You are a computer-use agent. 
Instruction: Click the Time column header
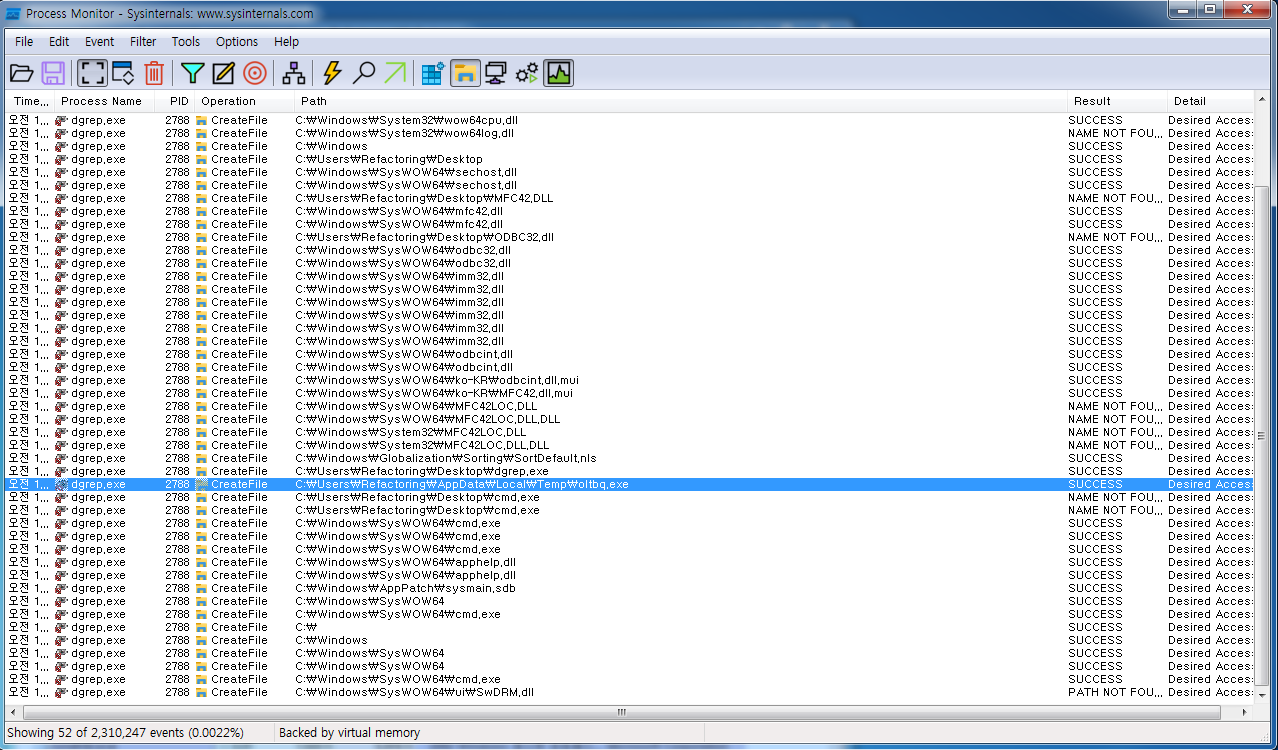(30, 101)
